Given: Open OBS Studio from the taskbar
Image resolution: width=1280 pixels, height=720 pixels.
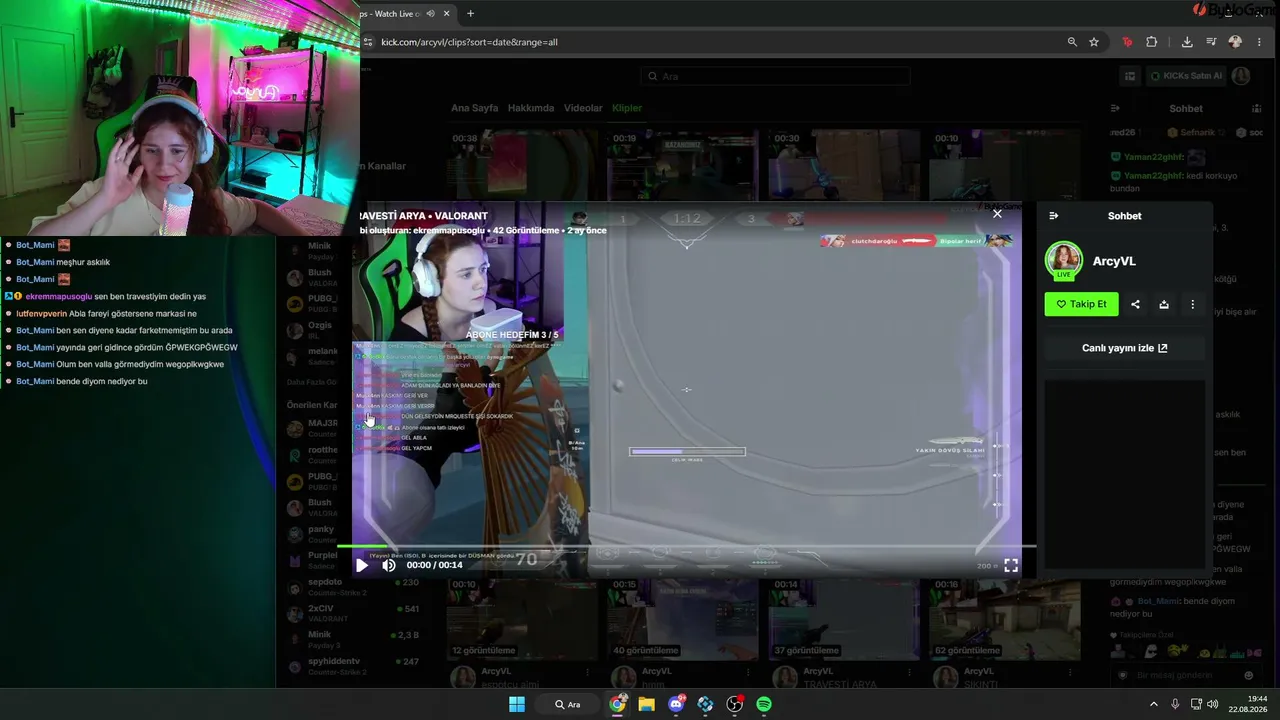Looking at the screenshot, I should tap(735, 704).
